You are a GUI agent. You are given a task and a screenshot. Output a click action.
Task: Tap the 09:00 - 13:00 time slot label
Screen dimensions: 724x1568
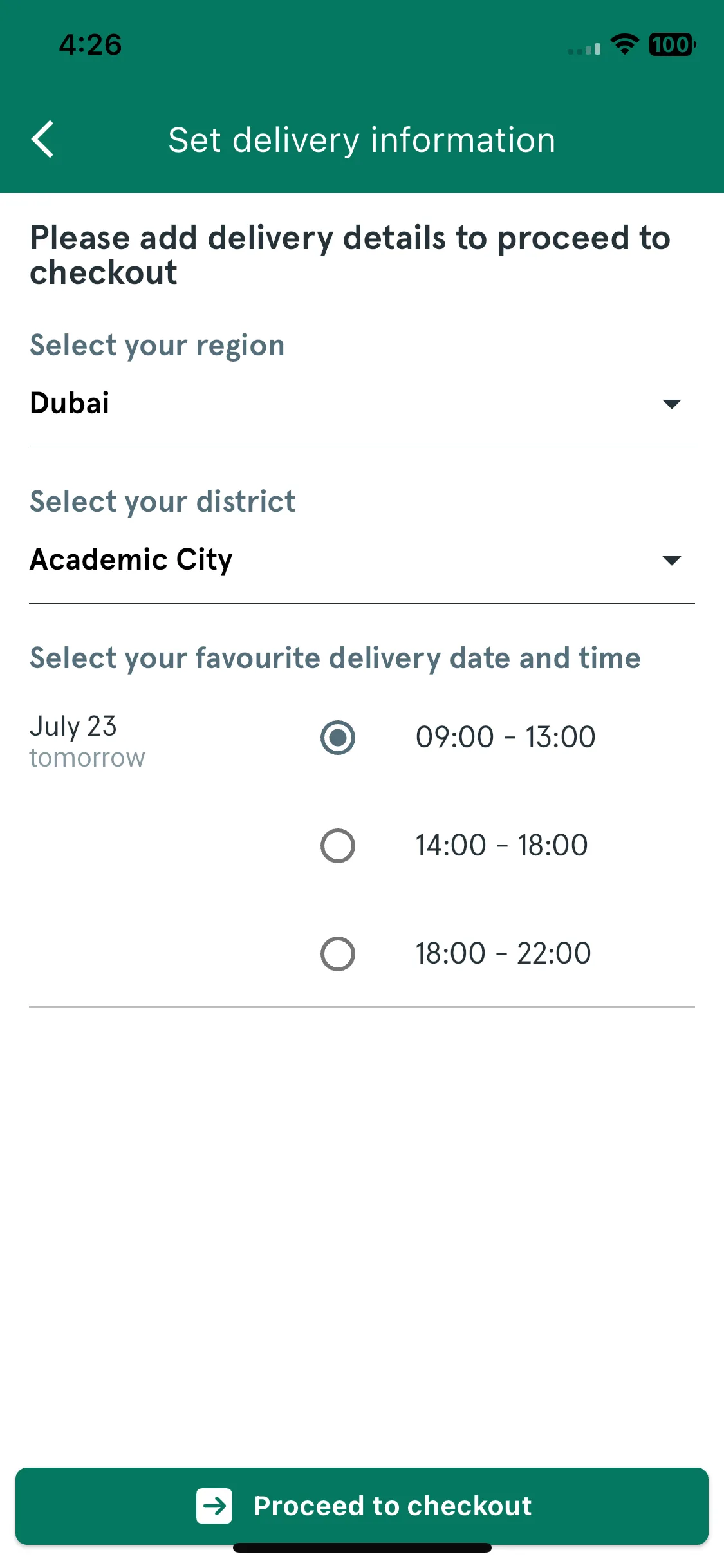tap(505, 737)
